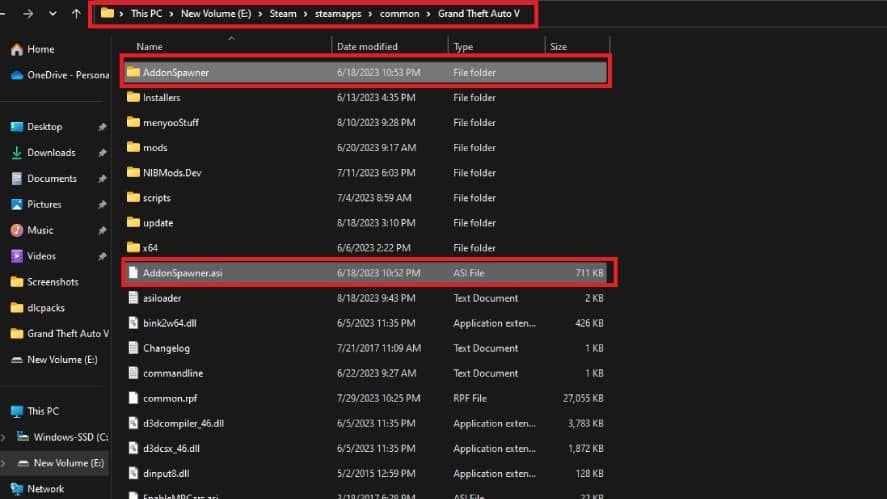Expand chevron after This PC breadcrumb

[171, 14]
